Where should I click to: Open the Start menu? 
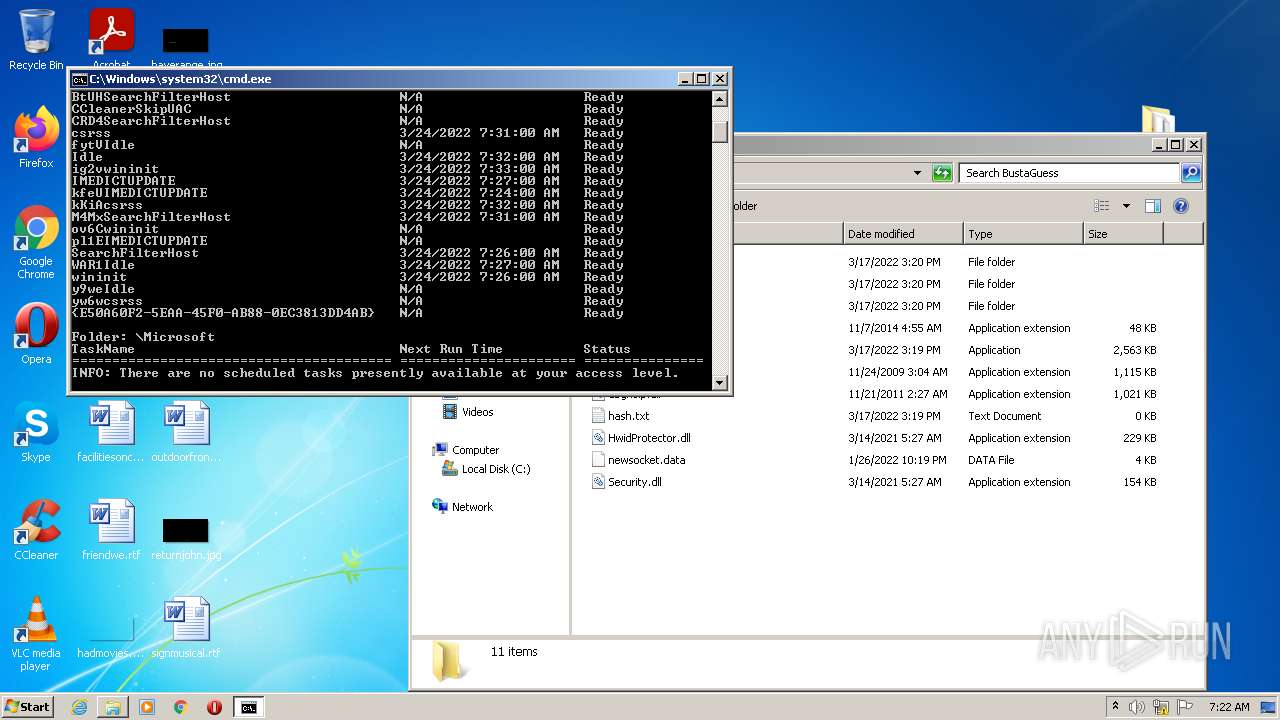pyautogui.click(x=28, y=707)
